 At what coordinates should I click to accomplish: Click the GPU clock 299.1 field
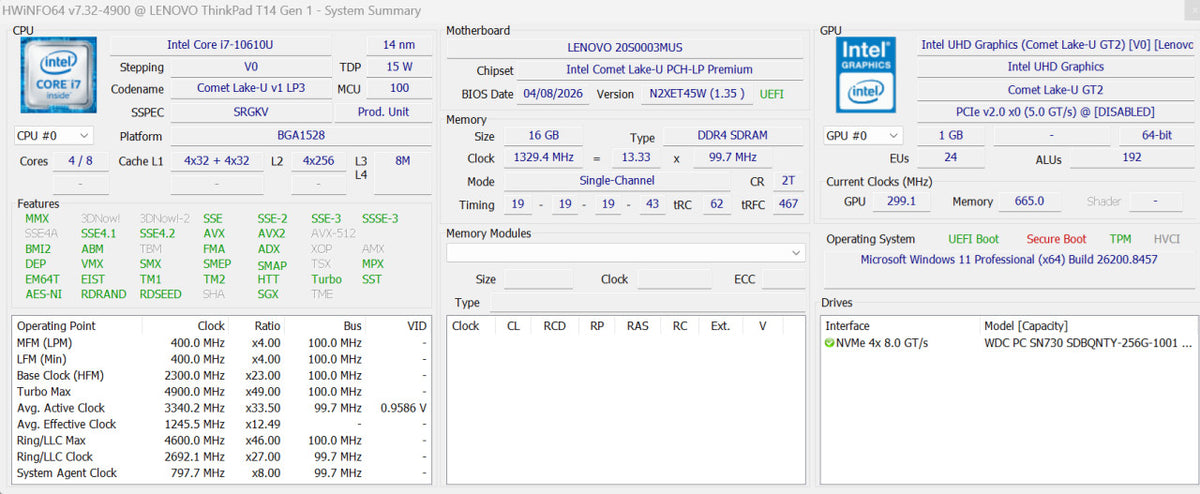coord(900,201)
